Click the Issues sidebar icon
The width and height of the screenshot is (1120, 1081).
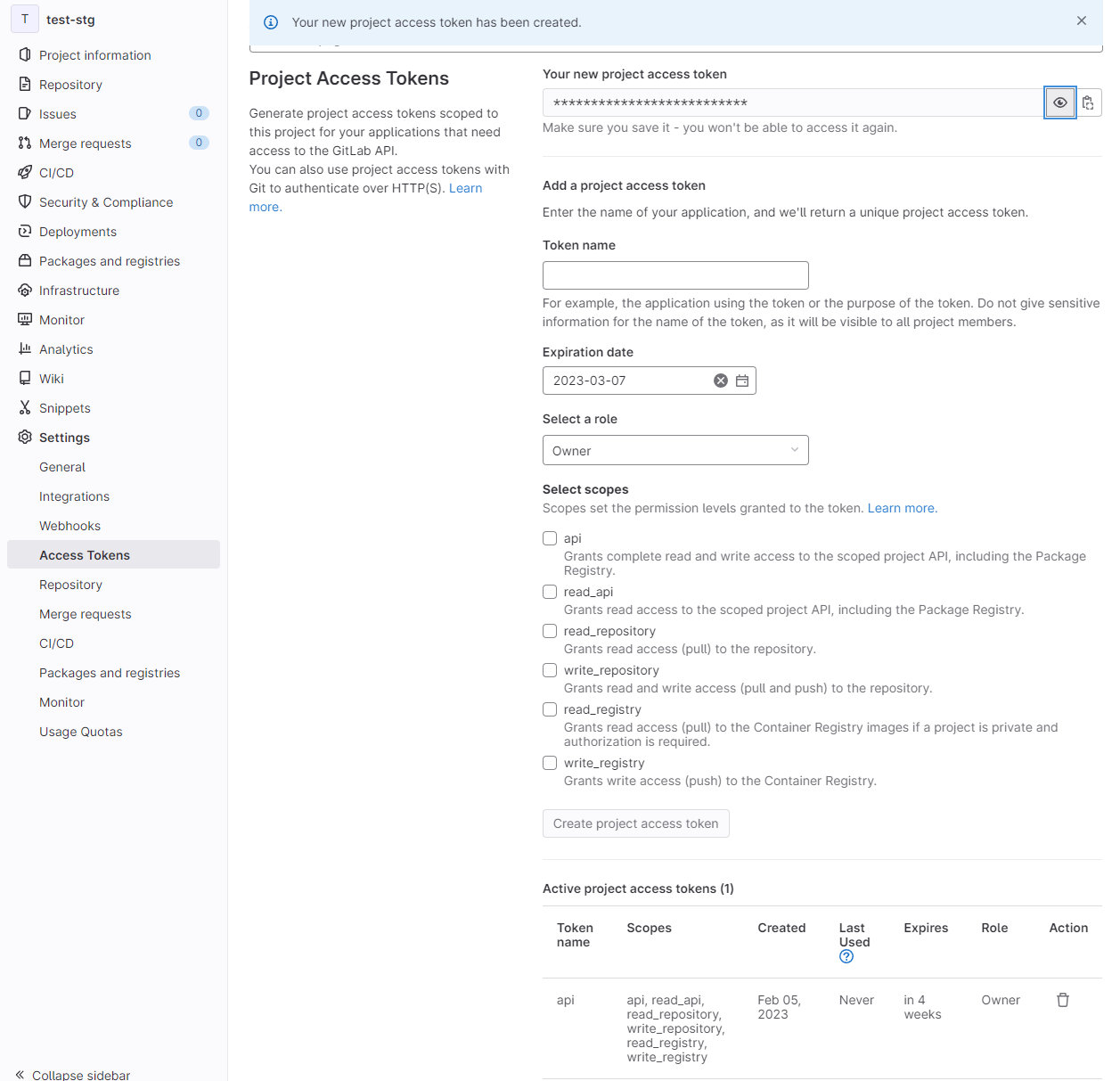[x=25, y=113]
